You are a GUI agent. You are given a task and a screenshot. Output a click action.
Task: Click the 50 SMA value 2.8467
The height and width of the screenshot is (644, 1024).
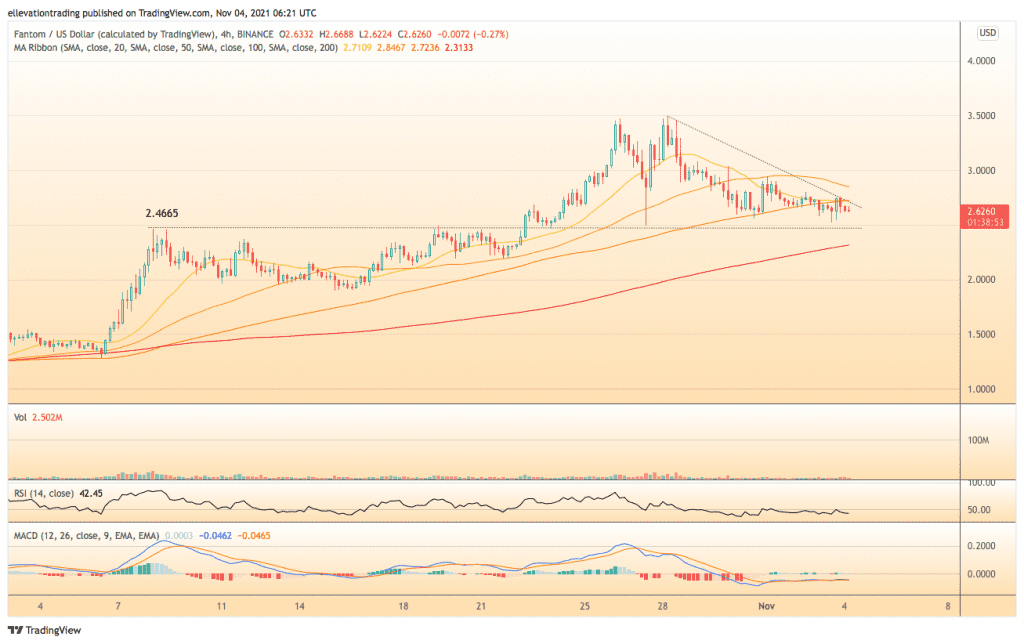coord(391,48)
